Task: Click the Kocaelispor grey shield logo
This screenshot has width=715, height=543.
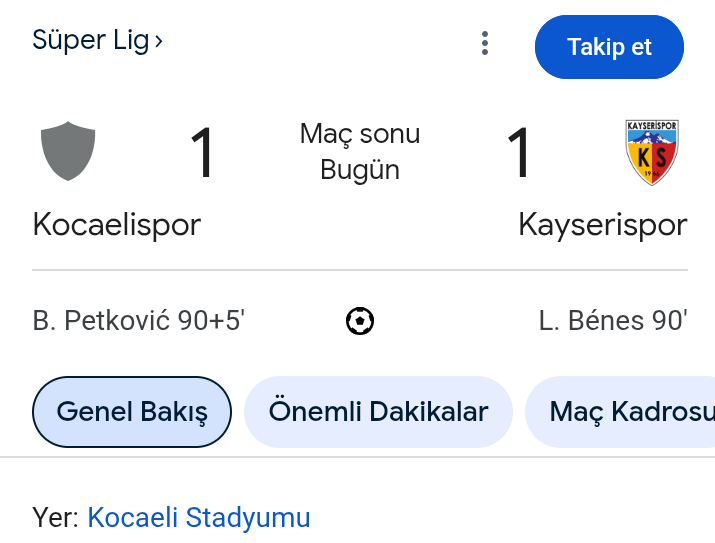Action: [x=68, y=151]
